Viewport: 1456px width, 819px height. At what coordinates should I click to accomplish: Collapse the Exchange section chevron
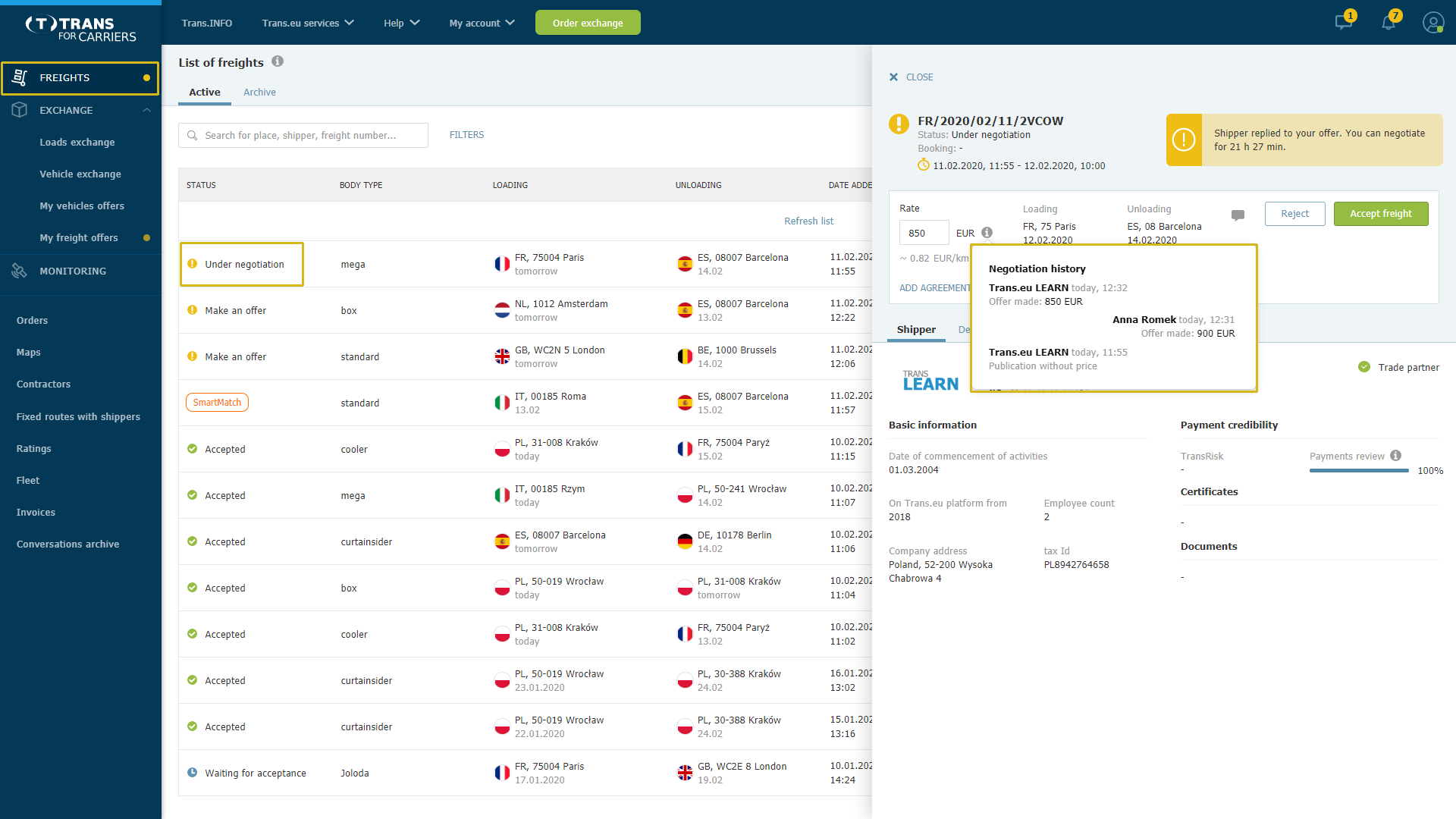click(x=146, y=110)
